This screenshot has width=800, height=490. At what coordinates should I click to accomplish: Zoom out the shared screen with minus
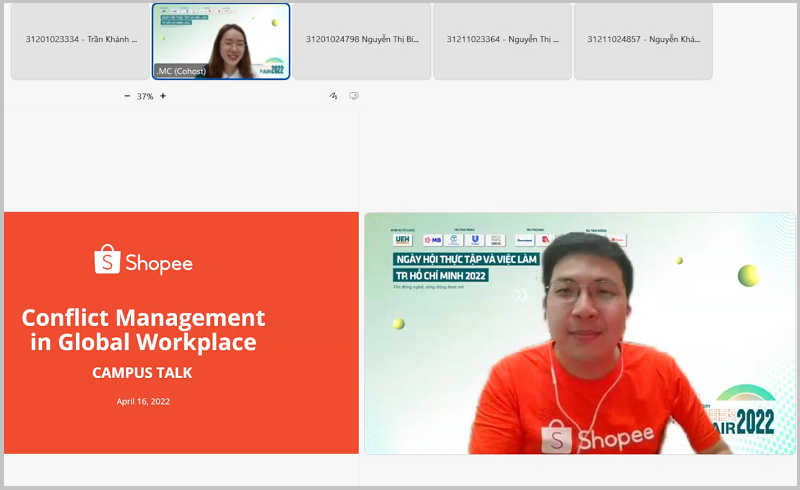(x=127, y=96)
